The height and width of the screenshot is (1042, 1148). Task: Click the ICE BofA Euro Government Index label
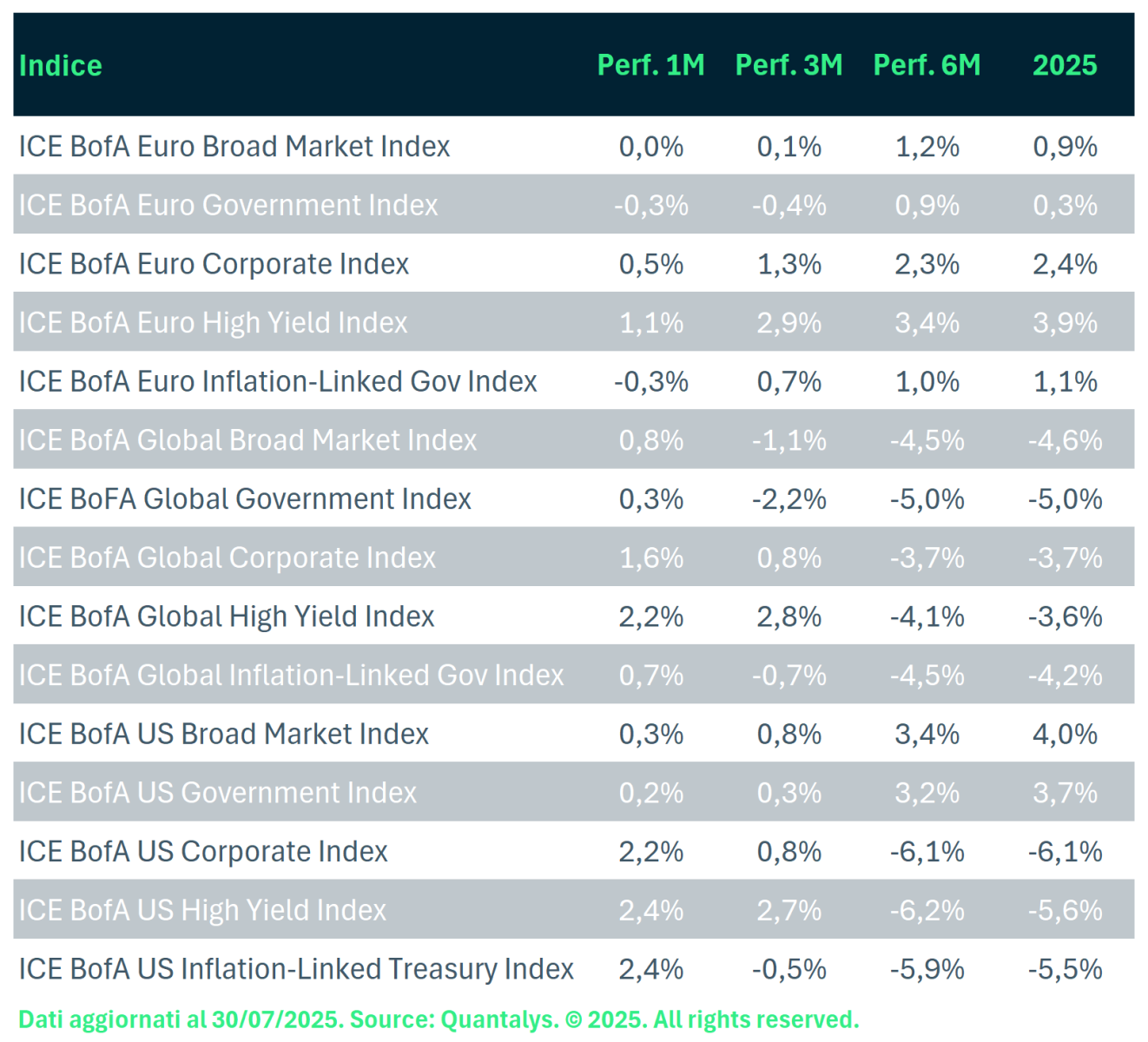(228, 206)
